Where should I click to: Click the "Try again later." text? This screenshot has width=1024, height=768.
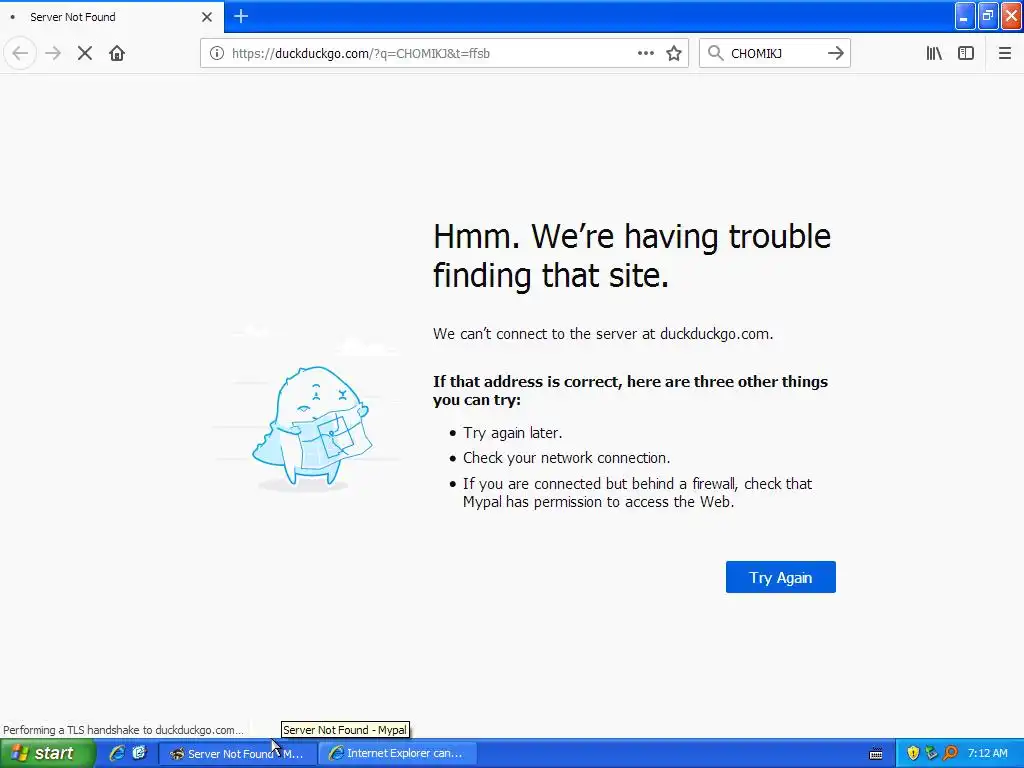pyautogui.click(x=513, y=433)
